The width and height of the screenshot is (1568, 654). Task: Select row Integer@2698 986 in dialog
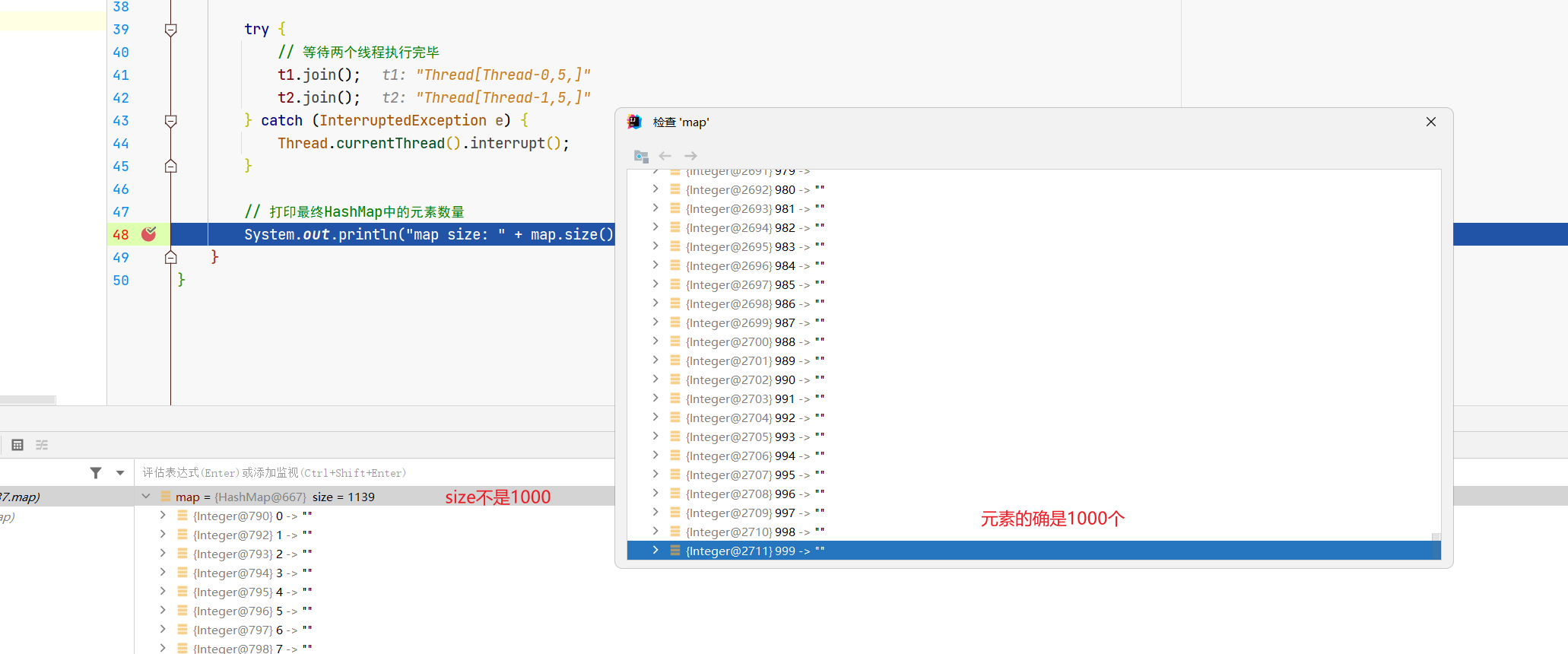coord(1030,303)
